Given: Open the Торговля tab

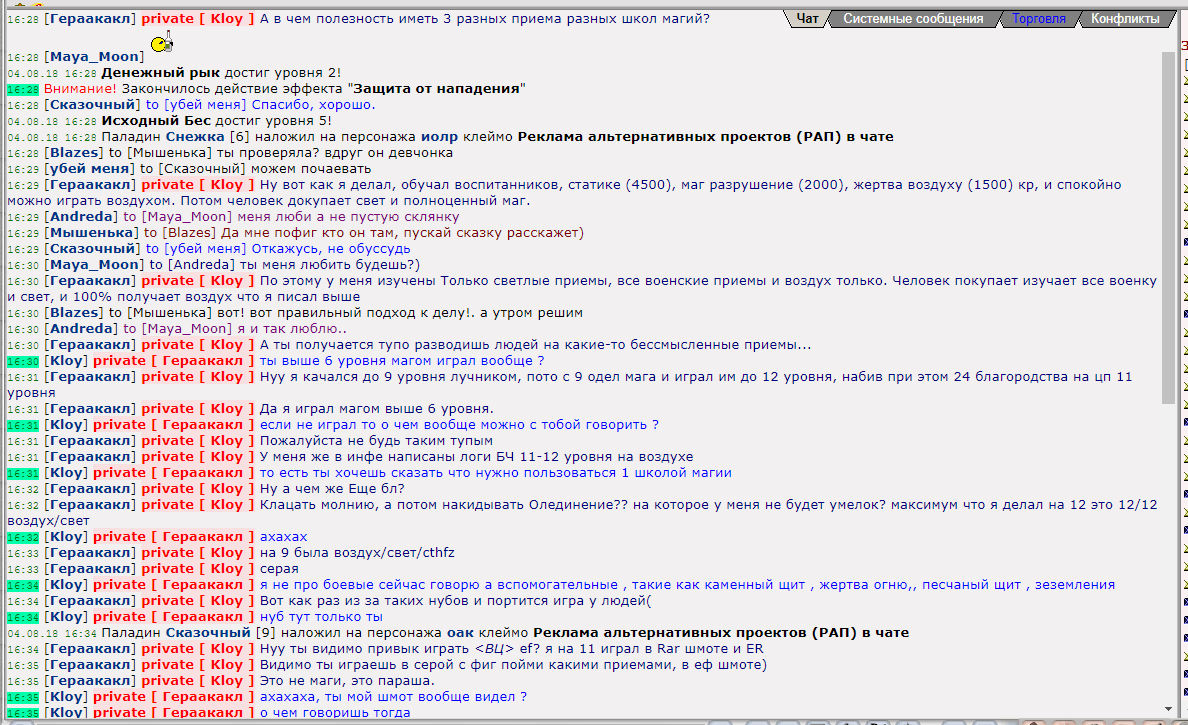Looking at the screenshot, I should tap(1039, 18).
